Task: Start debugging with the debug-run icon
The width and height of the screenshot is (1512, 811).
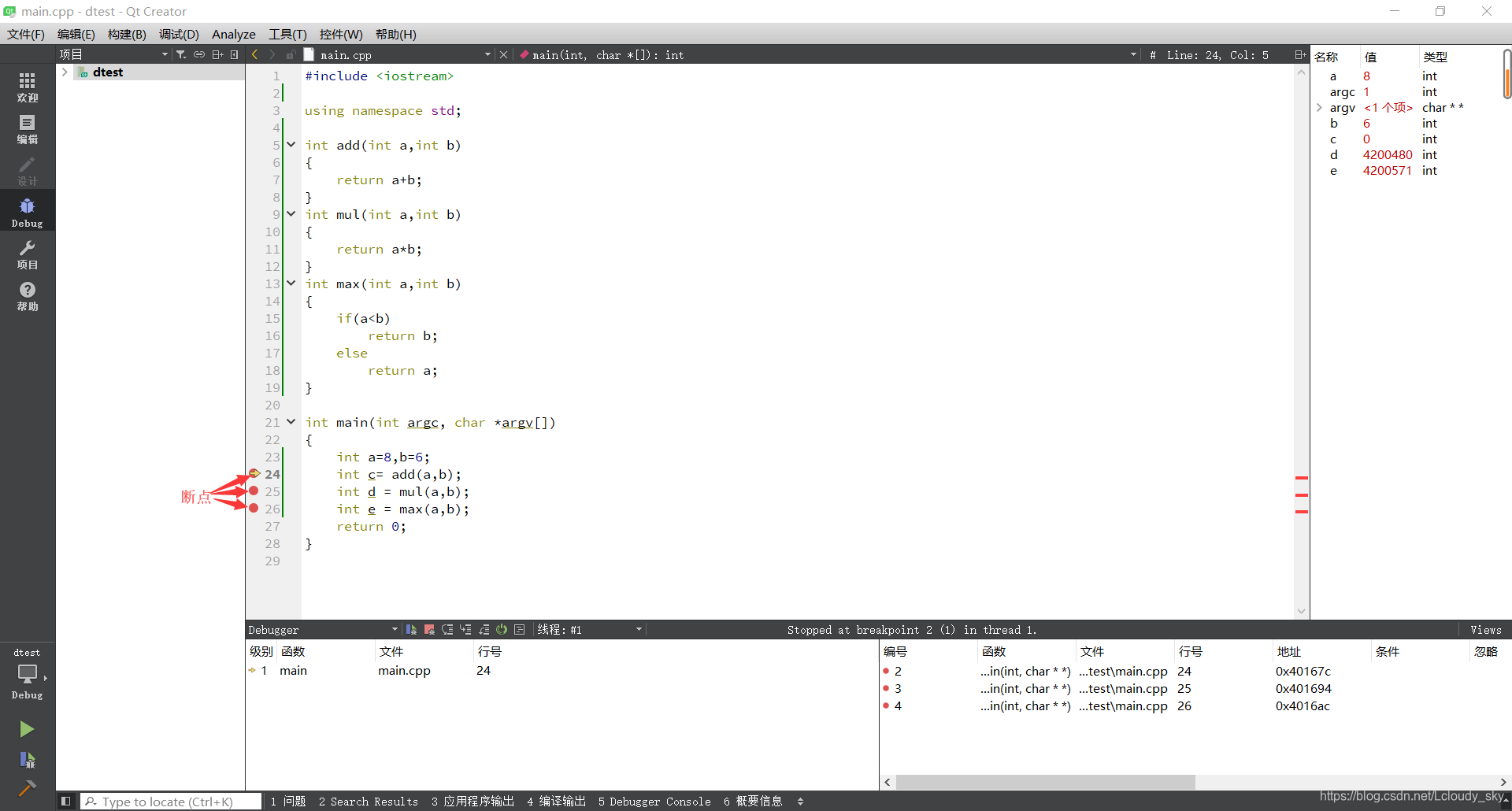Action: (27, 760)
